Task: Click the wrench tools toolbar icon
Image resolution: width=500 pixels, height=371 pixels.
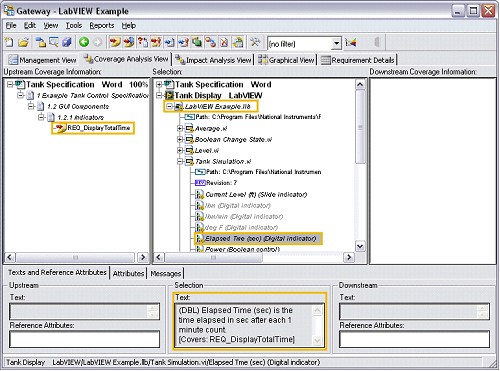Action: coord(255,42)
